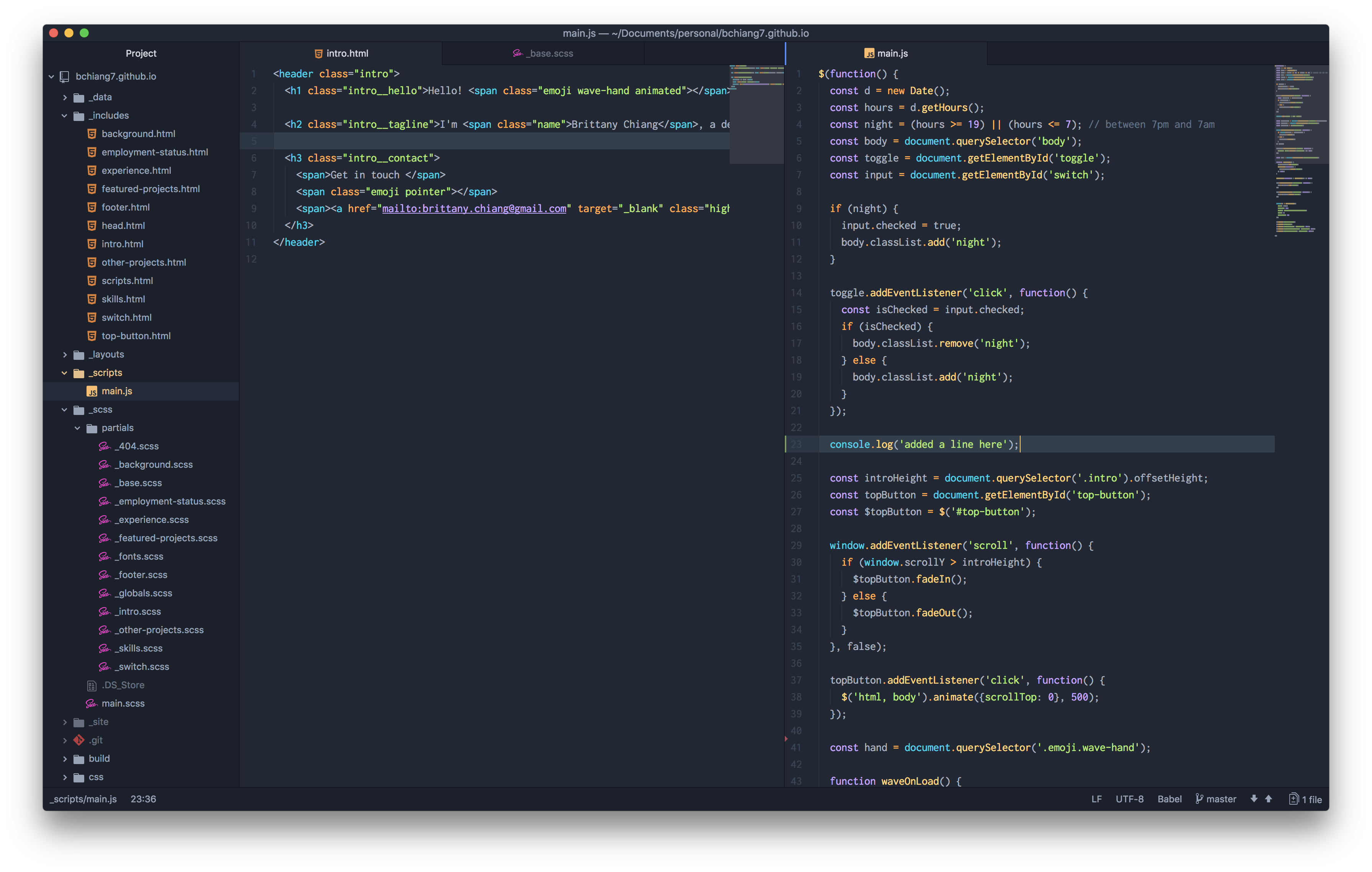Open the 1 file changed indicator
1372x872 pixels.
(x=1305, y=799)
